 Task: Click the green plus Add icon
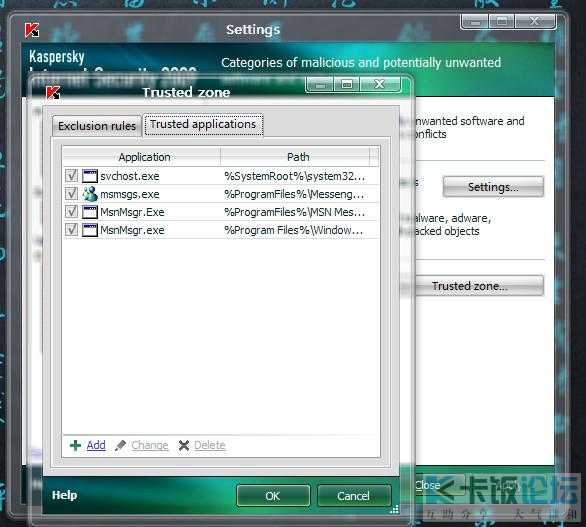pyautogui.click(x=75, y=445)
